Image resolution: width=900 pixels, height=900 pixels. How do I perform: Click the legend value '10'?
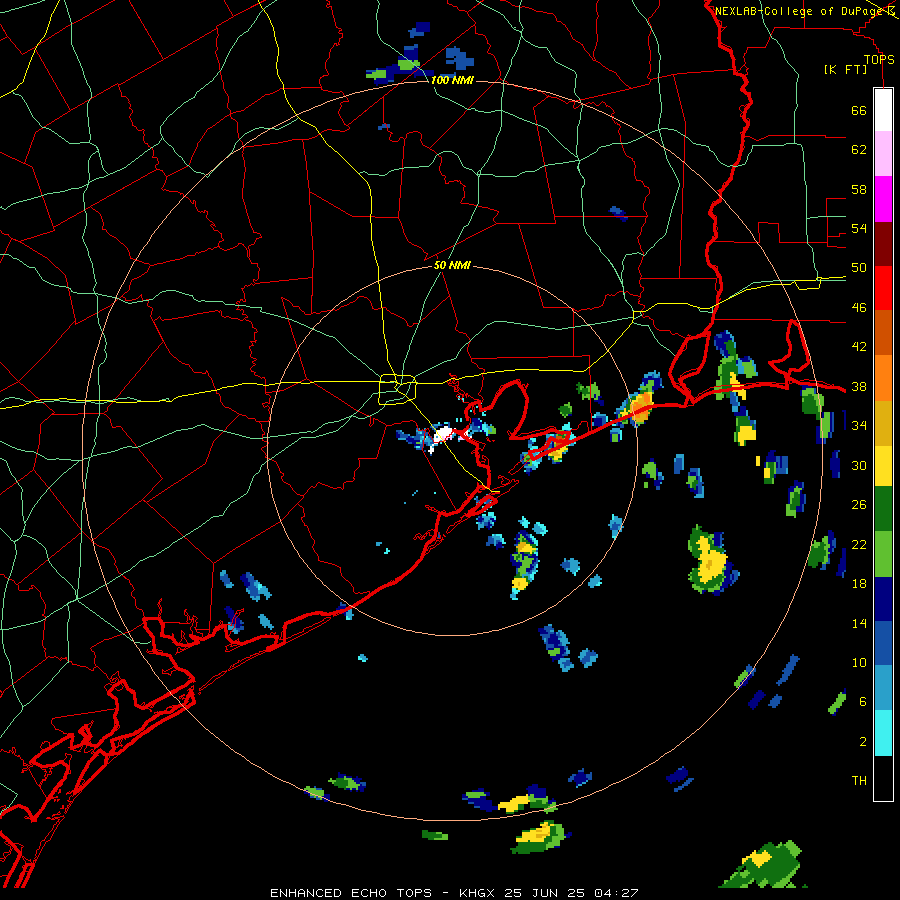click(x=859, y=663)
